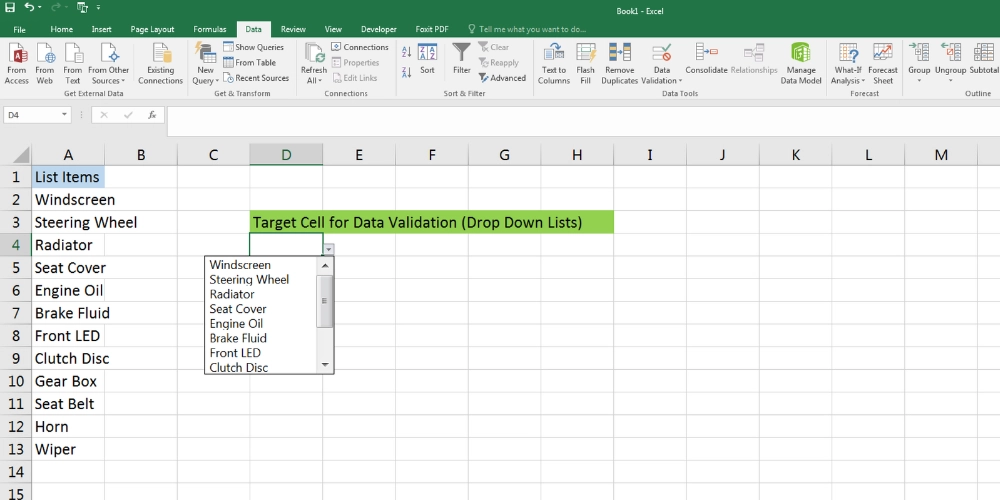1000x500 pixels.
Task: Click the Connections button
Action: 360,47
